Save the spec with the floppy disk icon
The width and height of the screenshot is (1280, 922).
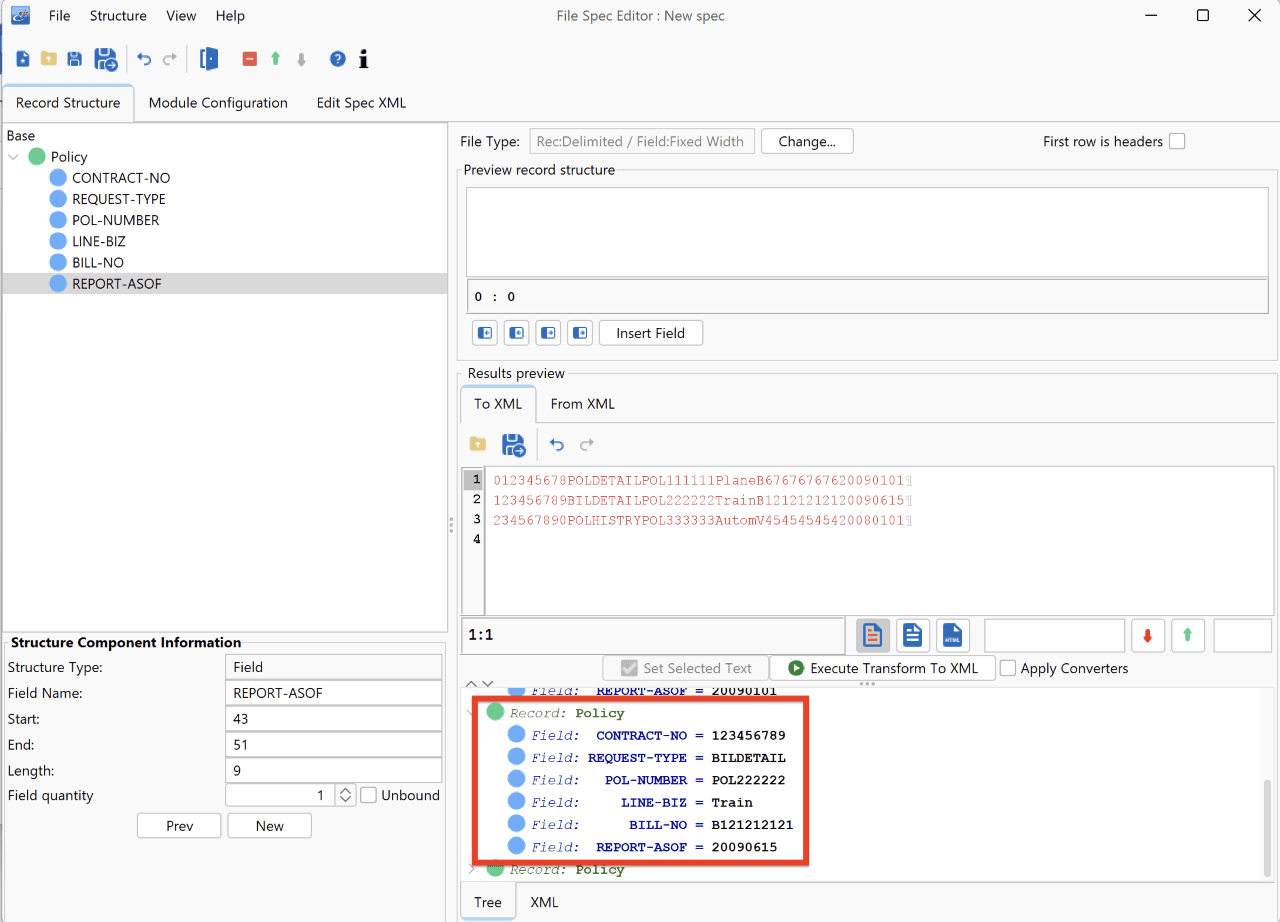pyautogui.click(x=74, y=59)
